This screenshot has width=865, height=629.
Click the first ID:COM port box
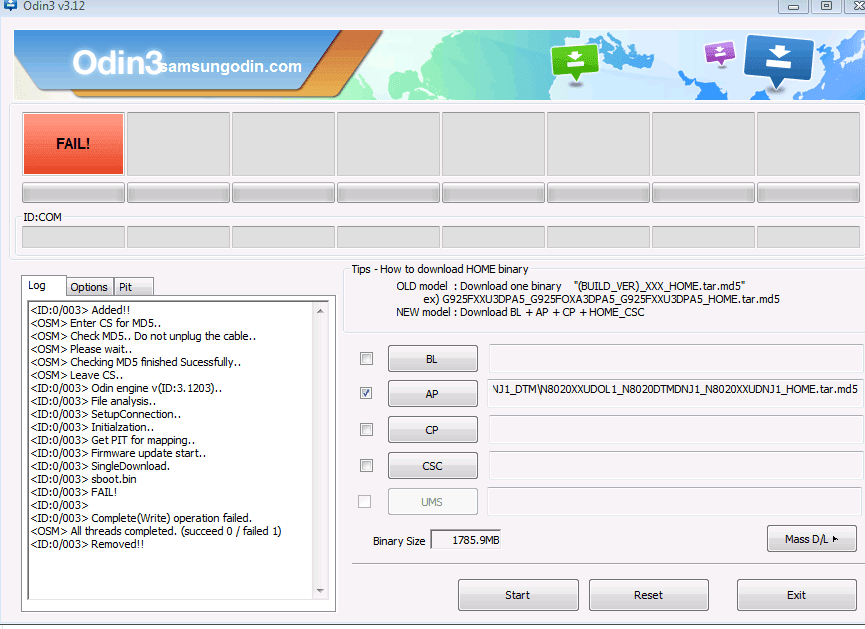pyautogui.click(x=73, y=237)
